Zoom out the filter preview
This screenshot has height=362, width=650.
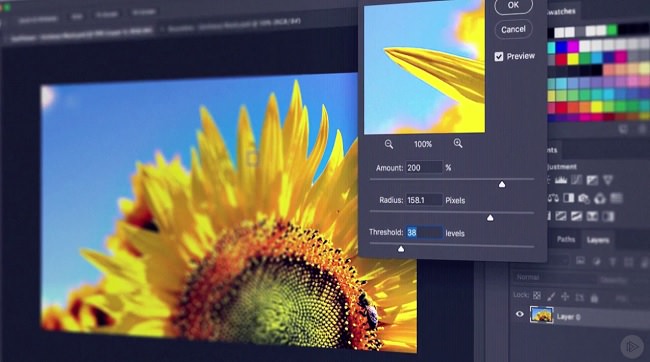(388, 144)
